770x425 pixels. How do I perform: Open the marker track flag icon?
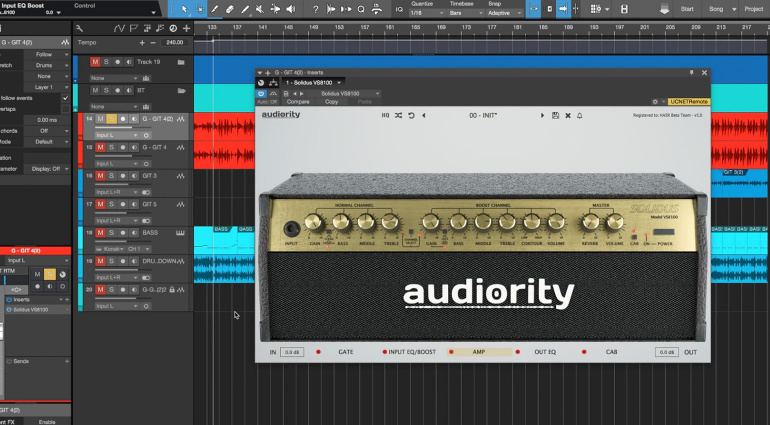(x=134, y=29)
